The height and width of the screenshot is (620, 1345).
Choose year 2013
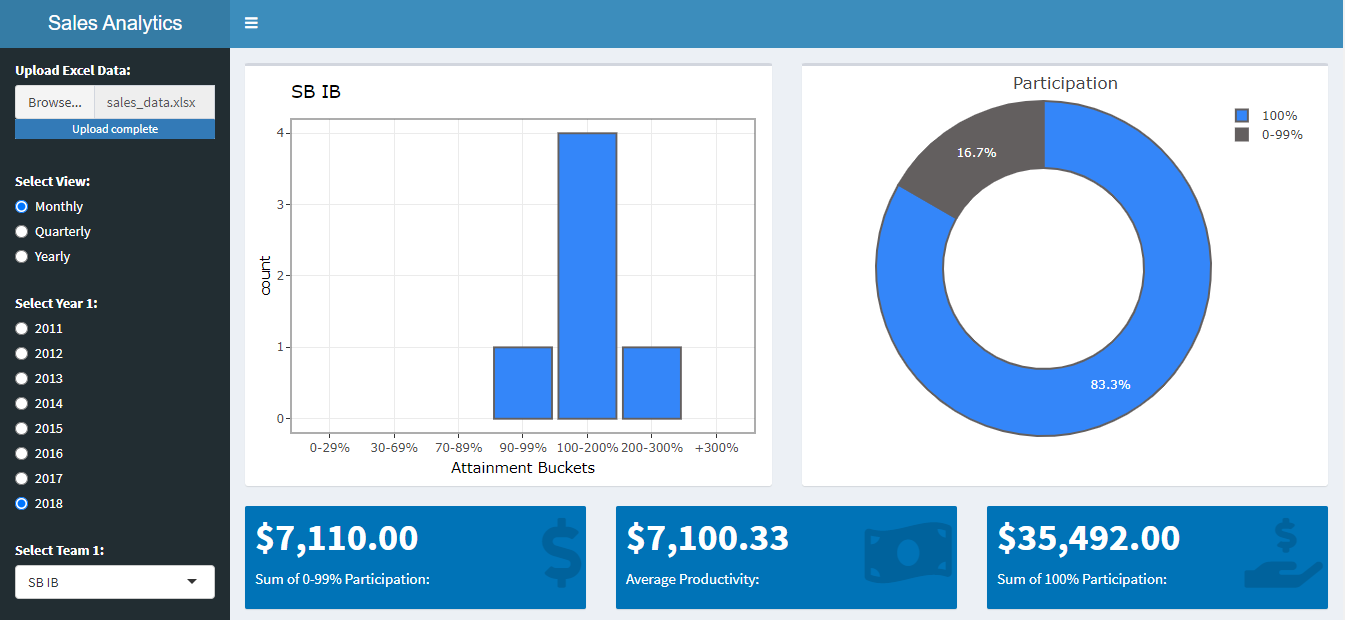(x=21, y=378)
